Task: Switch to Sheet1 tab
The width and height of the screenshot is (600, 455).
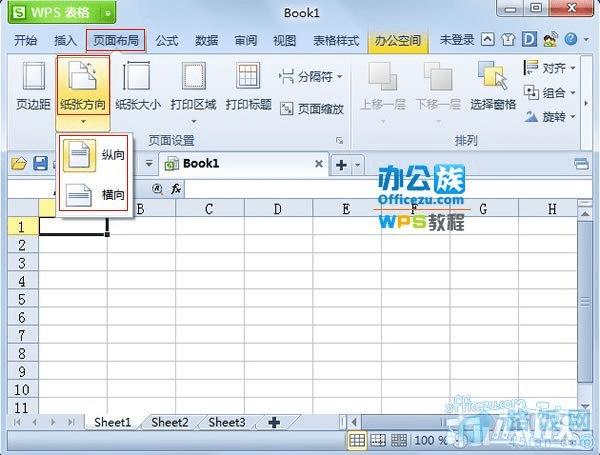Action: (x=112, y=422)
